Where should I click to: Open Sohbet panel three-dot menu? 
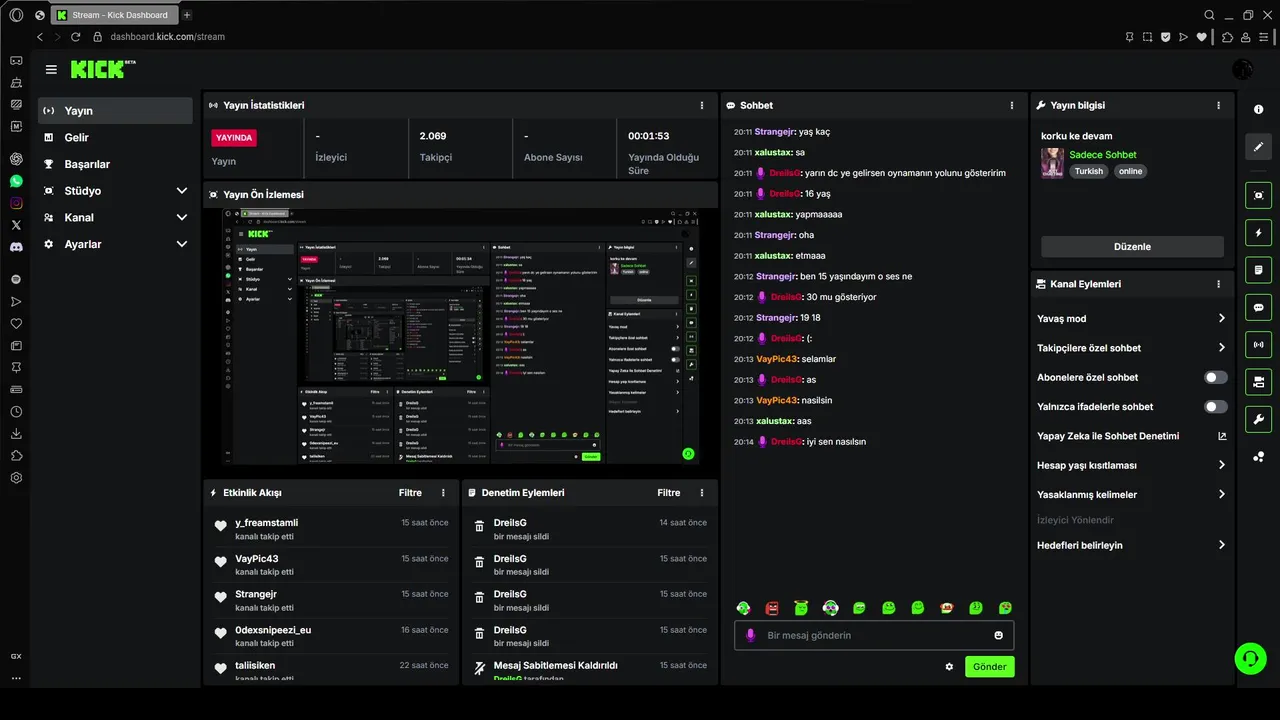[1012, 105]
